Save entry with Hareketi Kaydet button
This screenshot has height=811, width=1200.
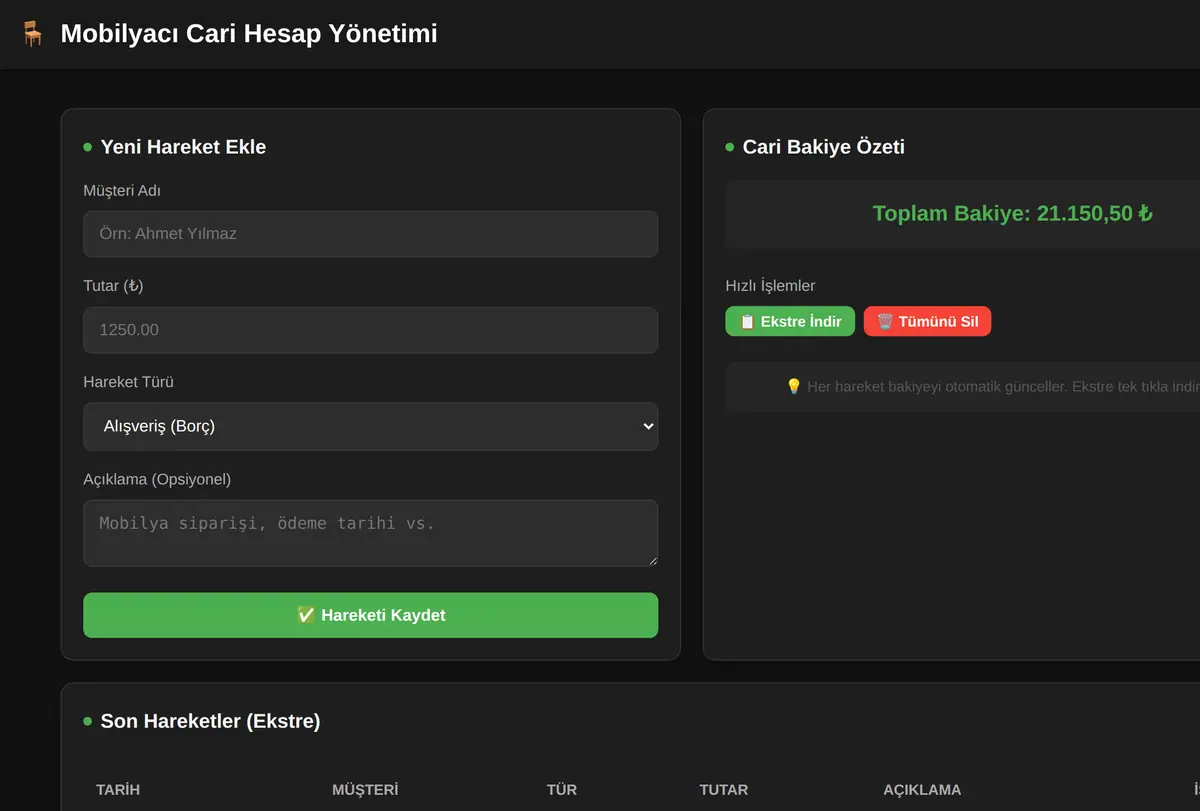point(370,615)
